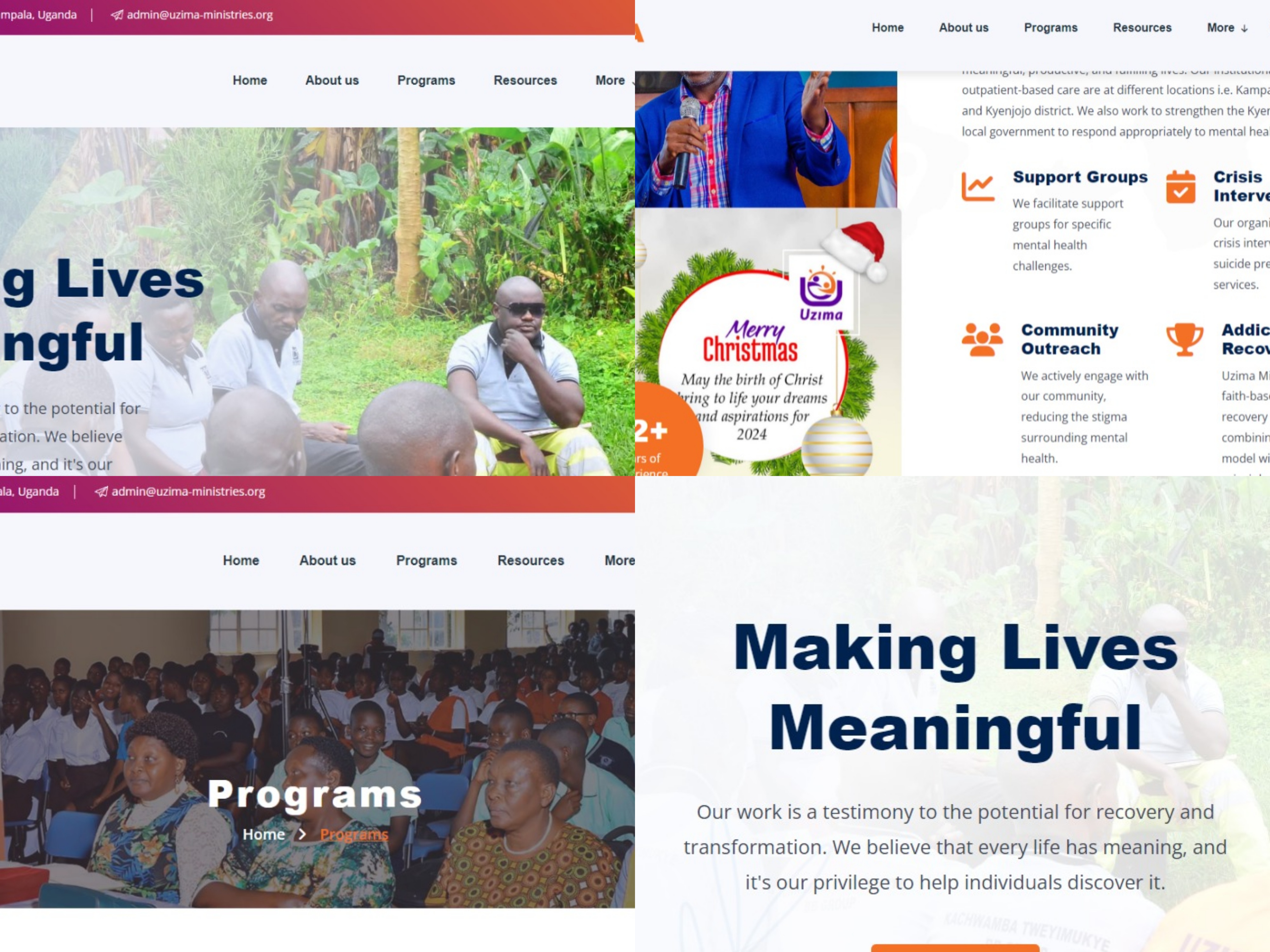Open the More menu above the Programs banner
The image size is (1270, 952).
619,560
